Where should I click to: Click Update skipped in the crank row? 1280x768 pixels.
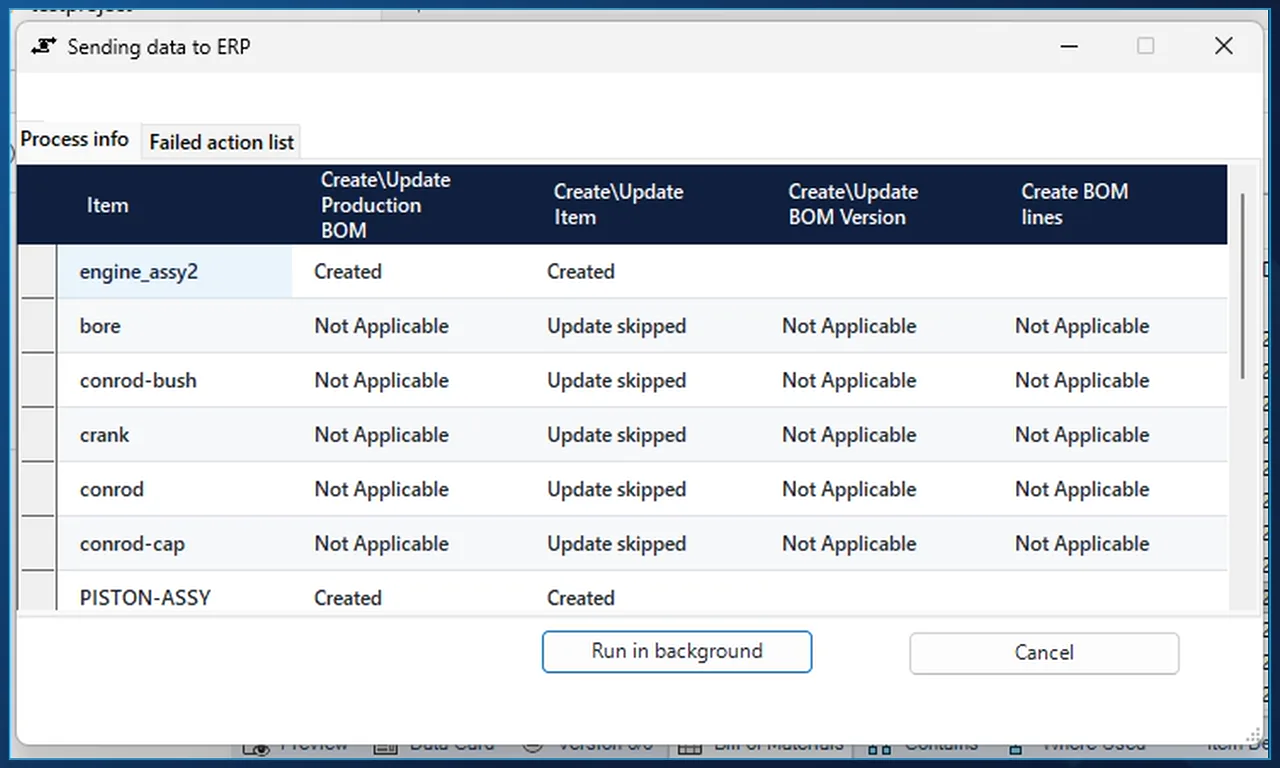[x=617, y=435]
